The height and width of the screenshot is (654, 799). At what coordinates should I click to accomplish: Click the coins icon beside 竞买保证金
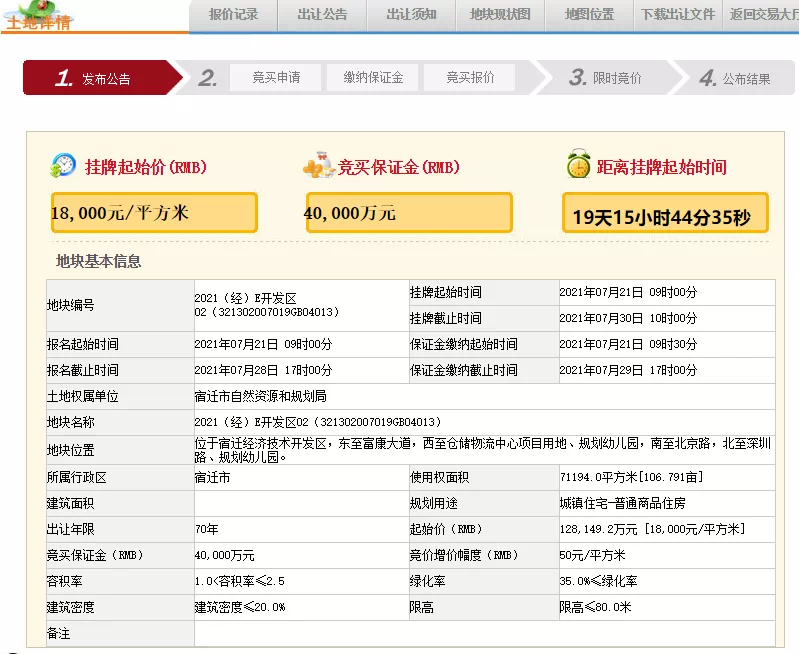(318, 166)
